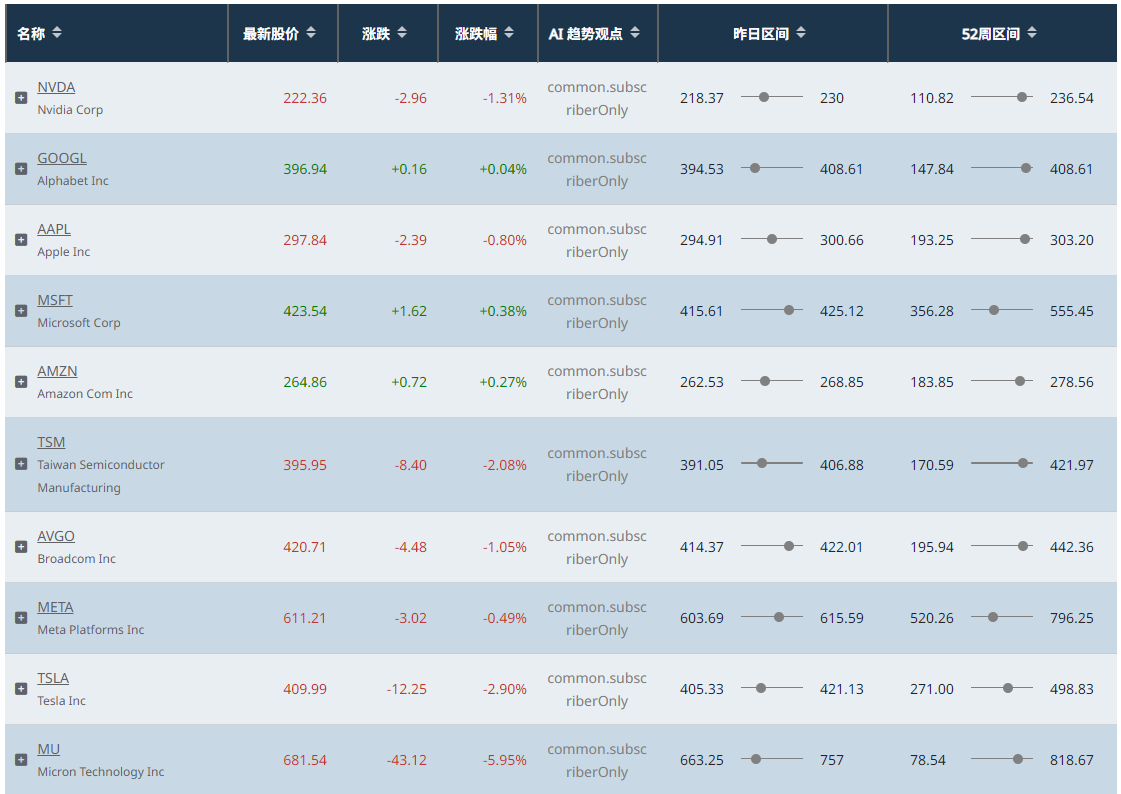Click the 52周区间 header label

click(x=990, y=34)
